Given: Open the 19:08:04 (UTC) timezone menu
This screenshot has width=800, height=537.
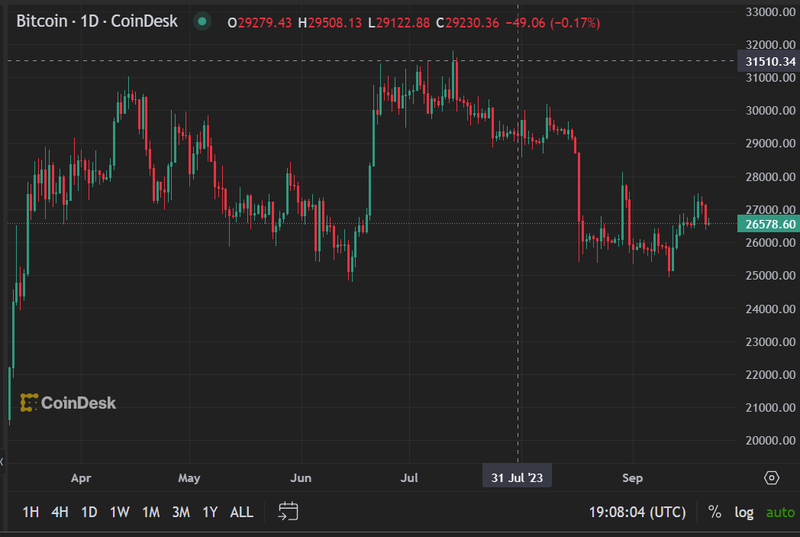Looking at the screenshot, I should [637, 512].
